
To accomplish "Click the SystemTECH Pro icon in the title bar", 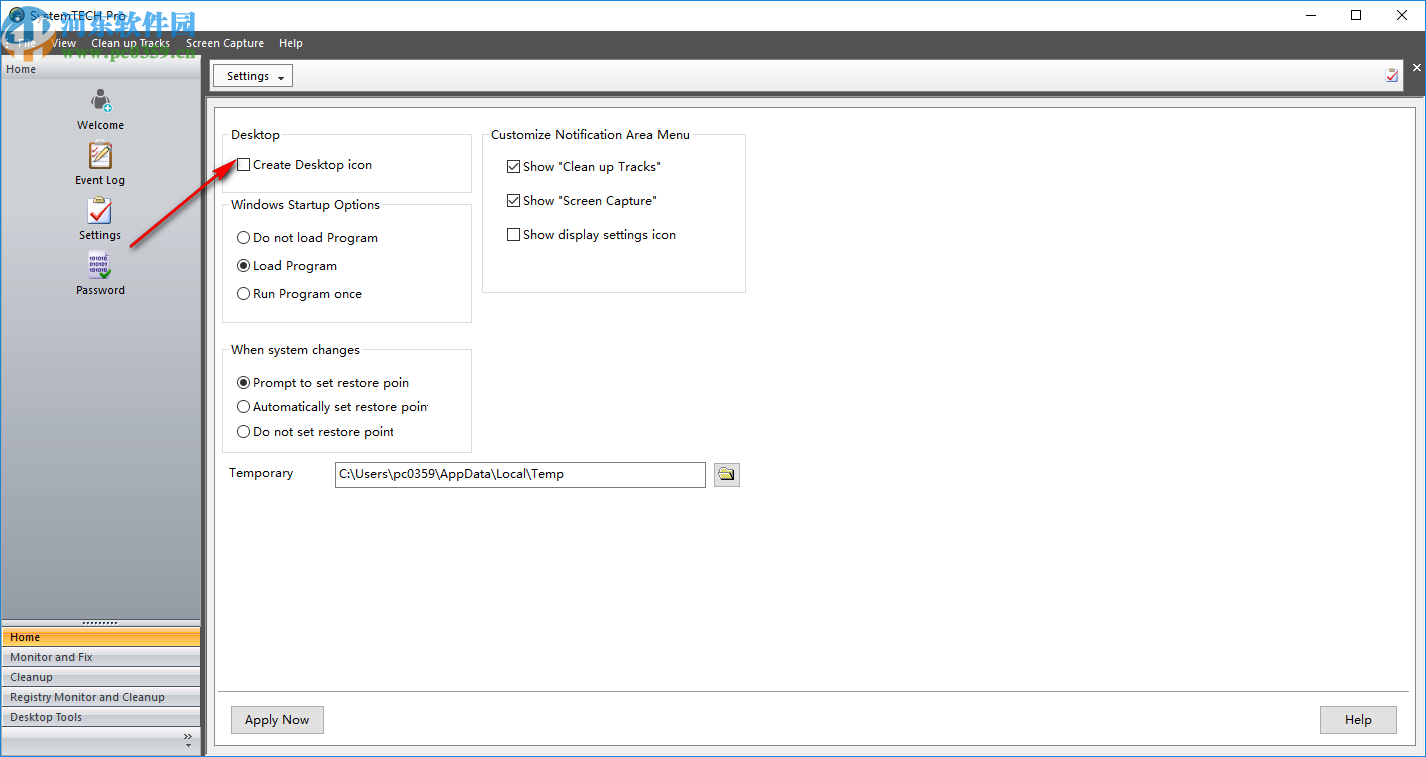I will click(16, 15).
